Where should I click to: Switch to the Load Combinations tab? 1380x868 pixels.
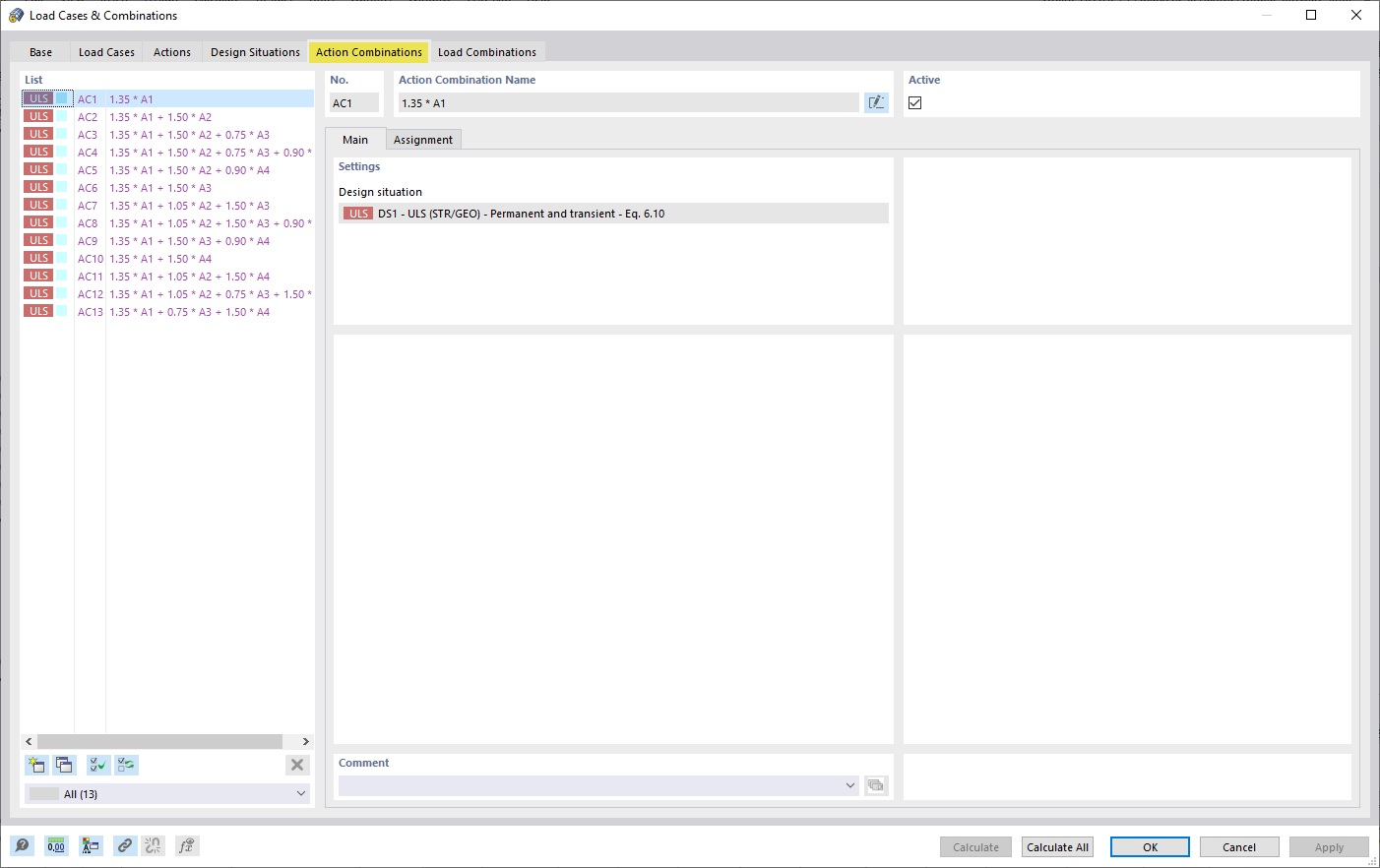(x=487, y=51)
